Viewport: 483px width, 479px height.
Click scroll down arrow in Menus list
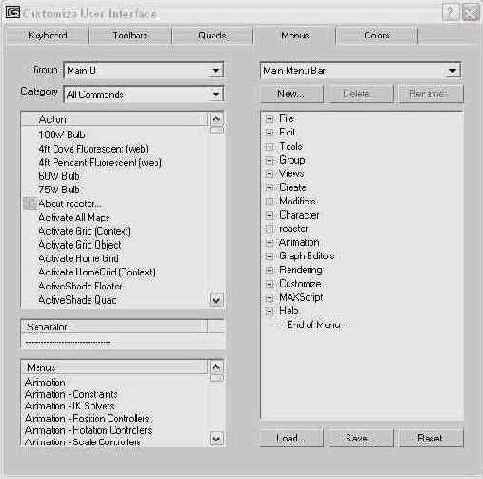[x=216, y=439]
